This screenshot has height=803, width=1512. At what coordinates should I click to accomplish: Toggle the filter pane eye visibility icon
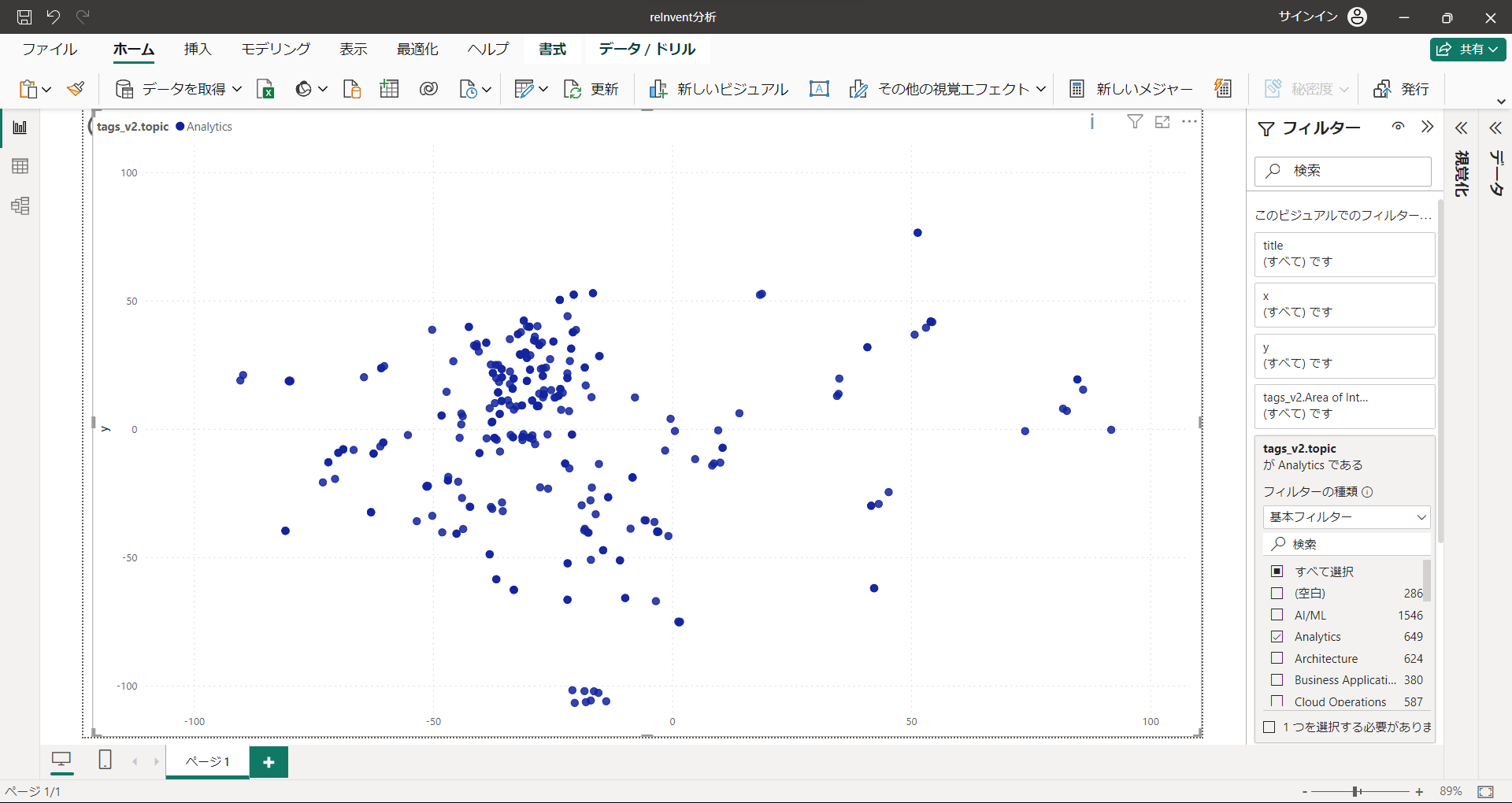[1398, 127]
